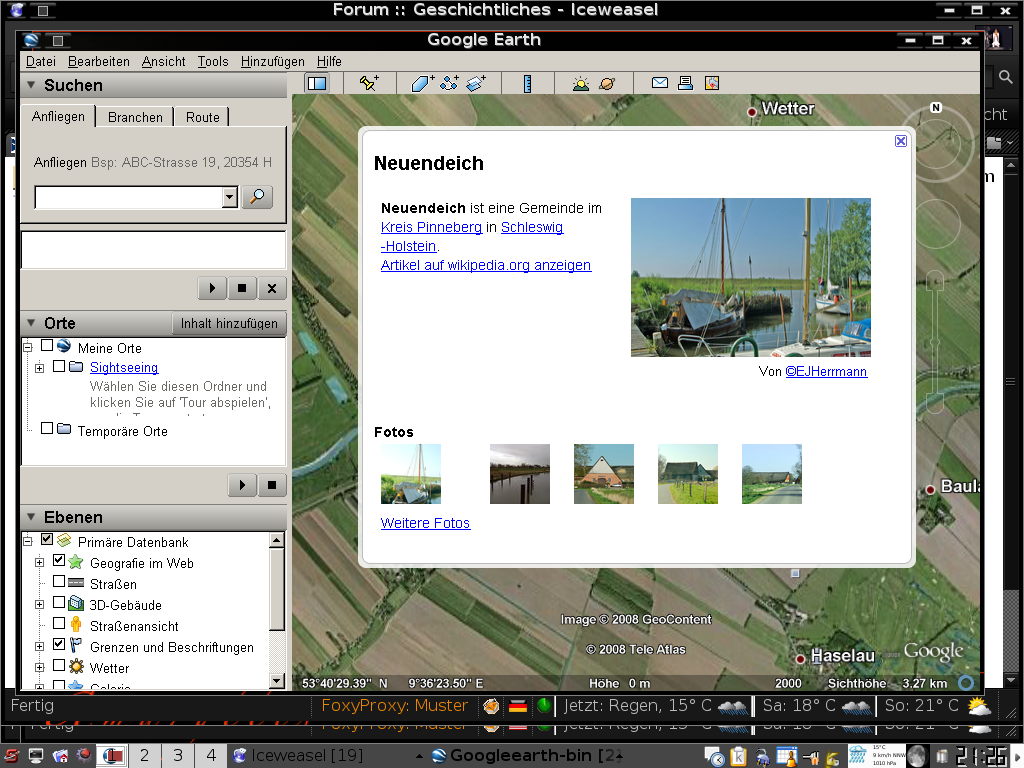Viewport: 1024px width, 768px height.
Task: Expand the Sightseeing folder tree node
Action: point(40,368)
